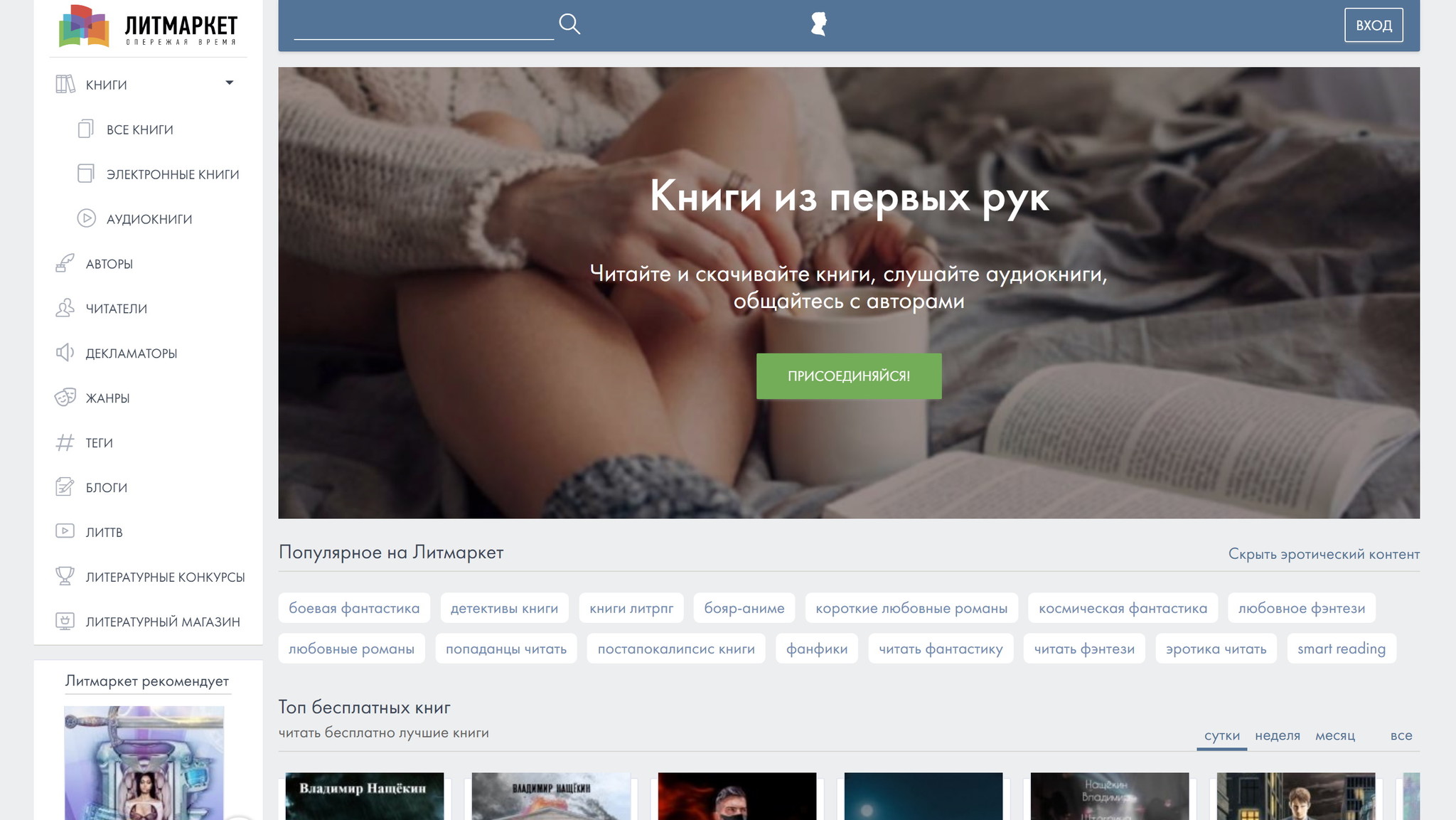Open the ДЕКЛАМАТОРЫ page
The height and width of the screenshot is (820, 1456).
click(132, 353)
